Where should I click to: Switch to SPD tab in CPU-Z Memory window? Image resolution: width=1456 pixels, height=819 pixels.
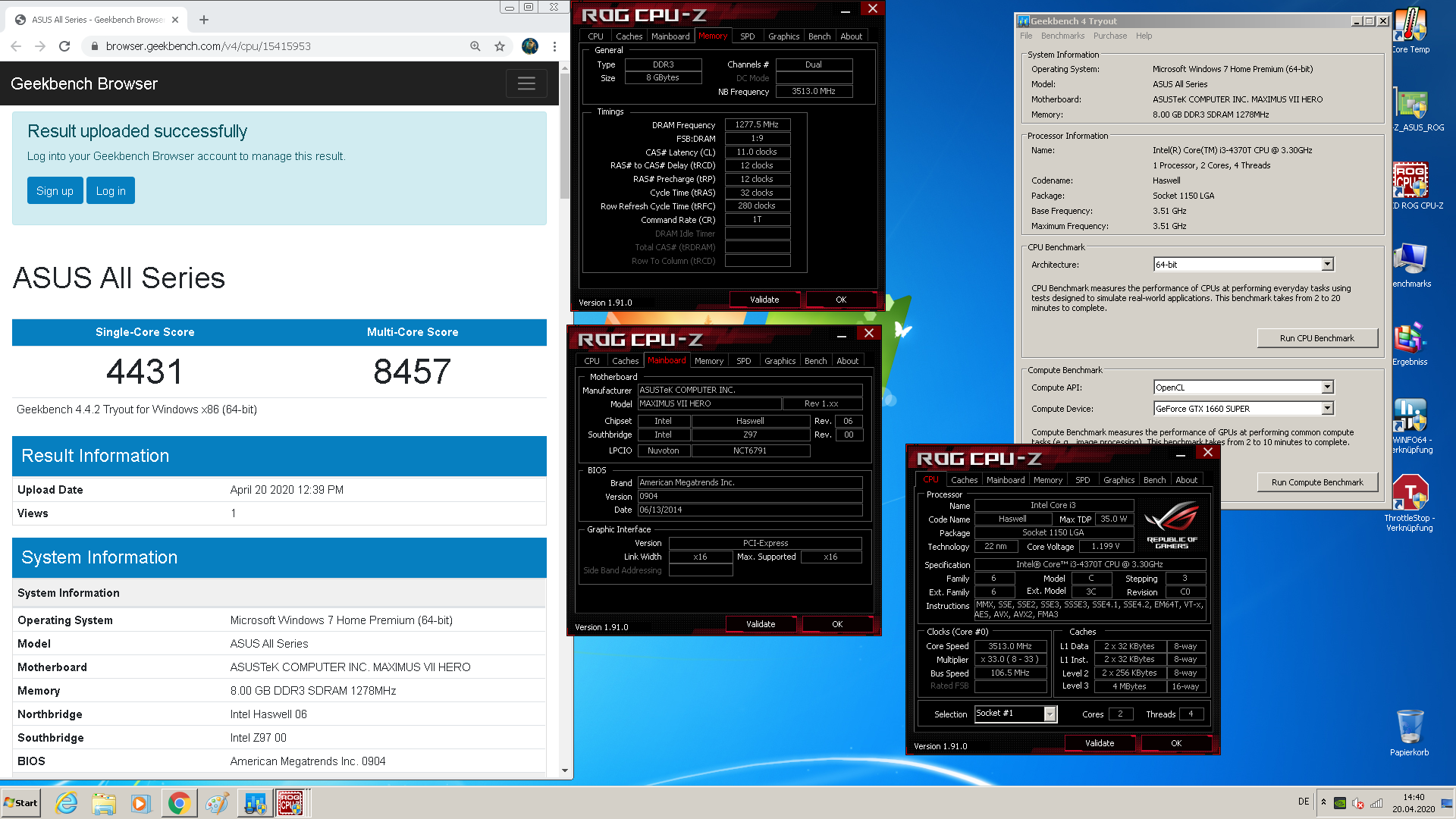tap(747, 36)
